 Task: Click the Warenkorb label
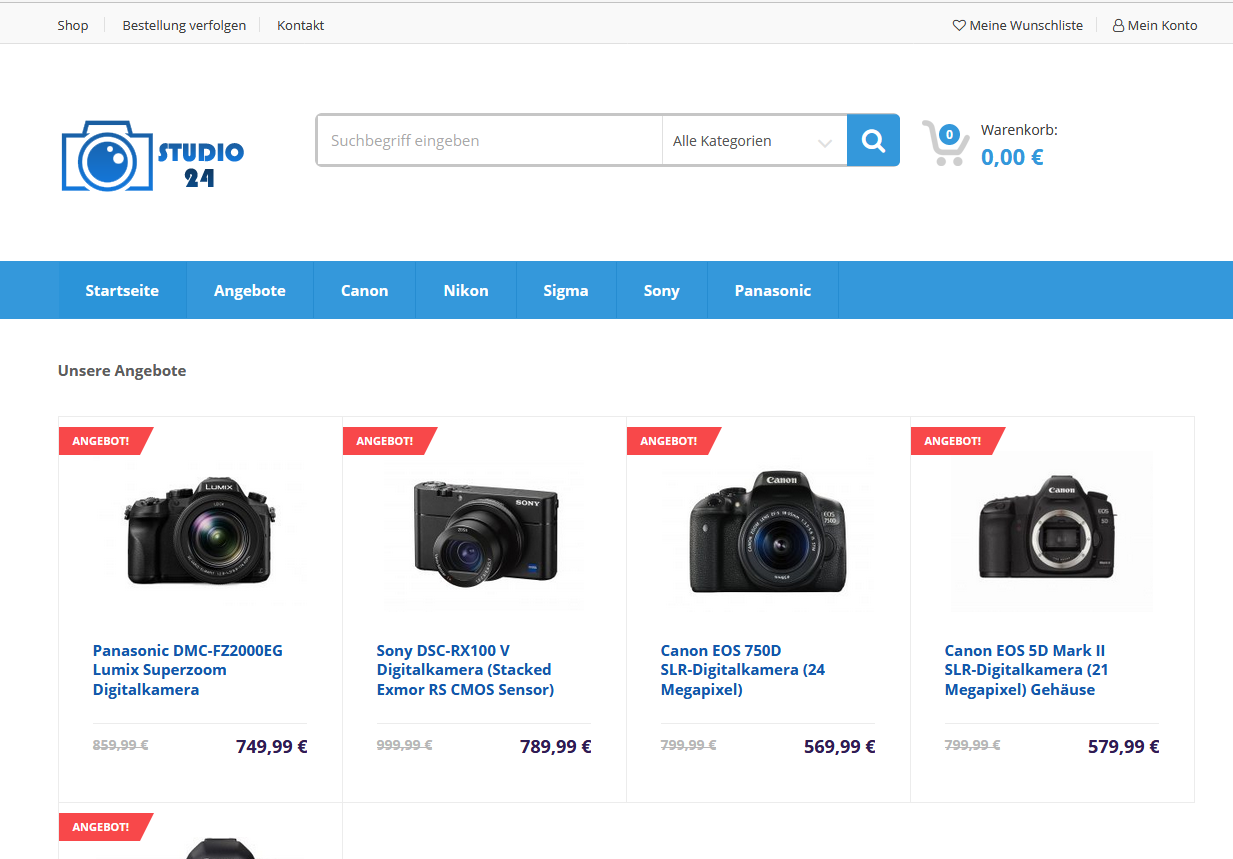[1019, 130]
